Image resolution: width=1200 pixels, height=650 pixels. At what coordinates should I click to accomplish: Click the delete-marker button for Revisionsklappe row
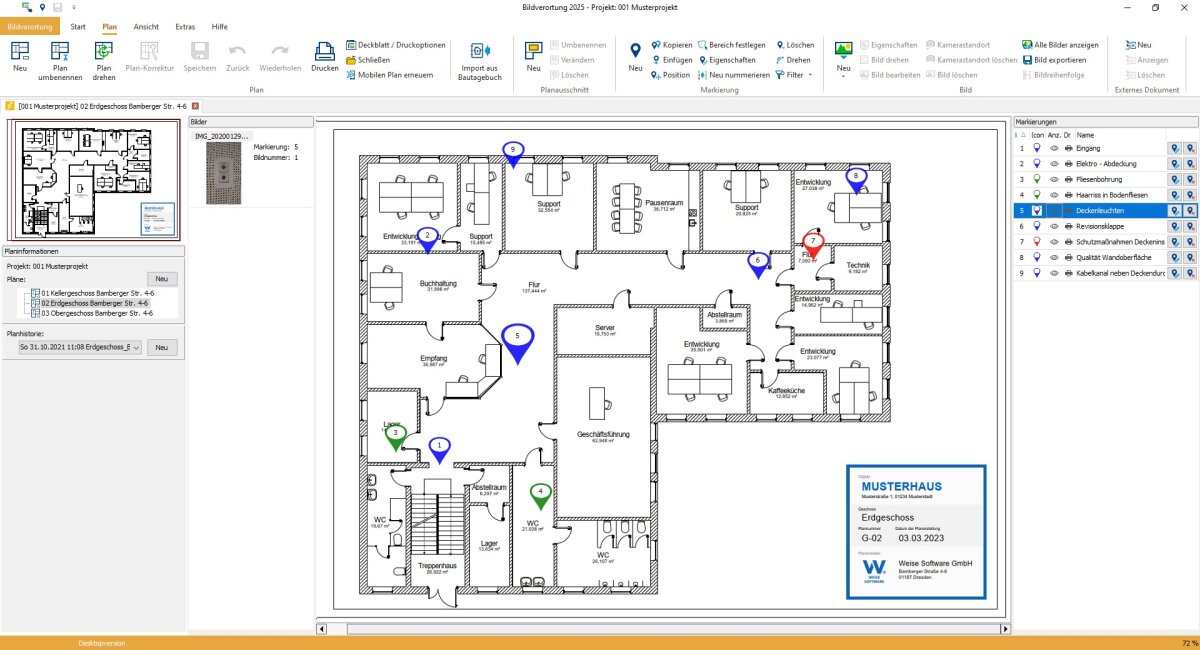click(x=1190, y=226)
